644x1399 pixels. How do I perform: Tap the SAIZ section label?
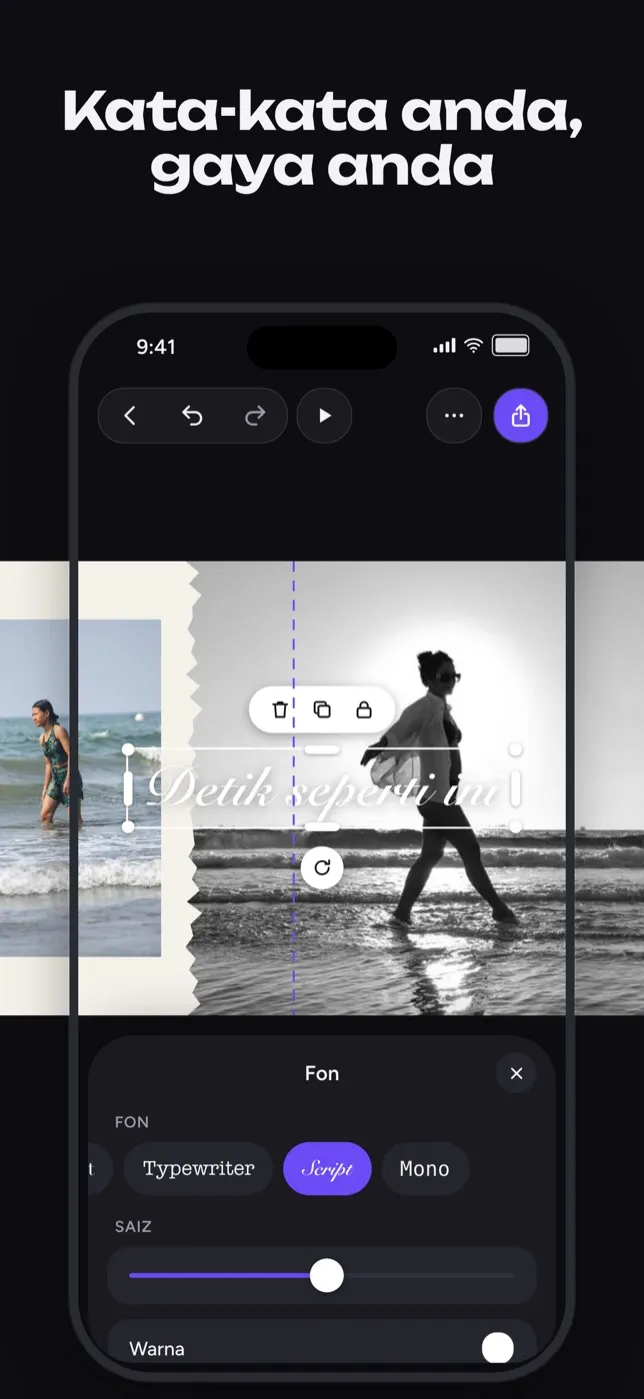(x=133, y=1226)
